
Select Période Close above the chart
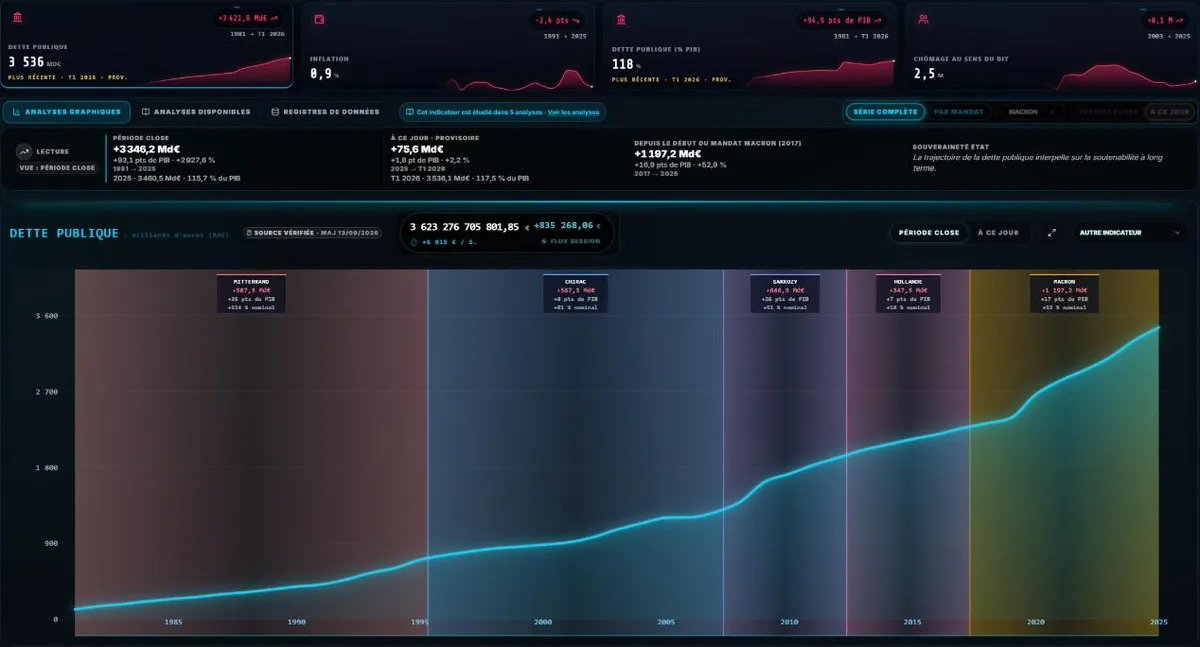[x=929, y=232]
